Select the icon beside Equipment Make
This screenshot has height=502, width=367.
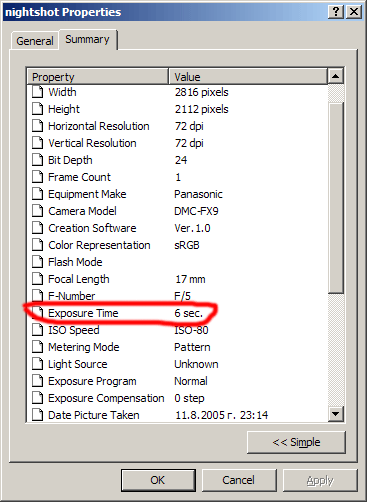coord(38,194)
